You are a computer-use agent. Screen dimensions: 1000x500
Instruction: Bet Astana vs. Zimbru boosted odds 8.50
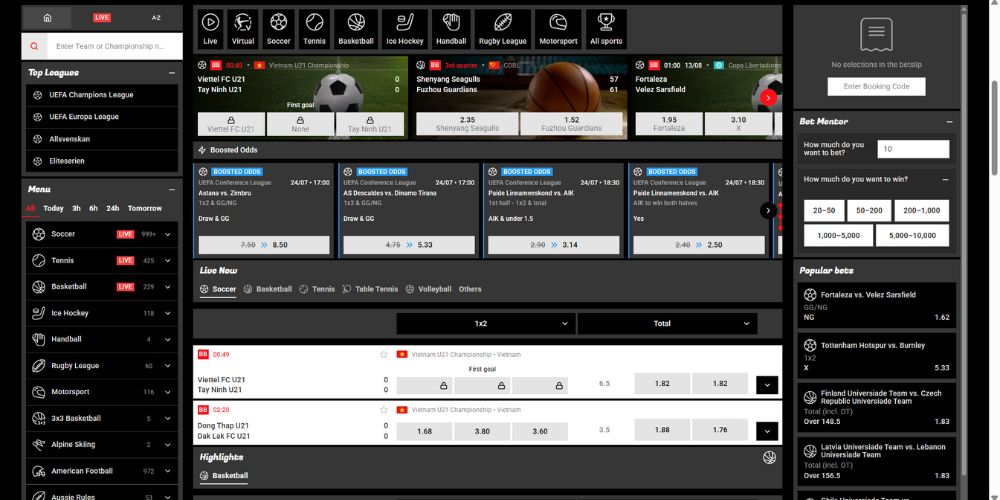coord(264,245)
